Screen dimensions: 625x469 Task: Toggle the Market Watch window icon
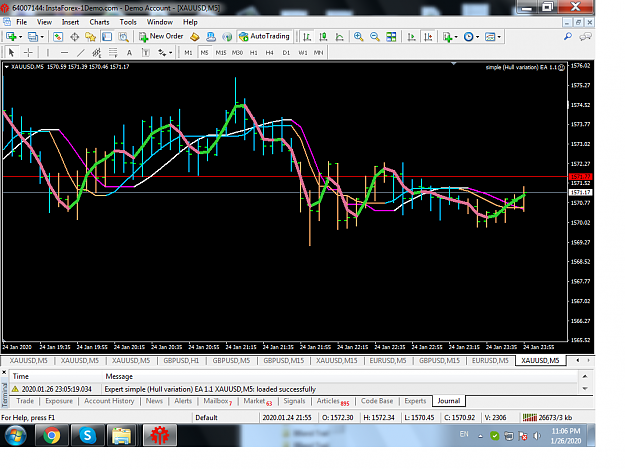click(x=58, y=37)
